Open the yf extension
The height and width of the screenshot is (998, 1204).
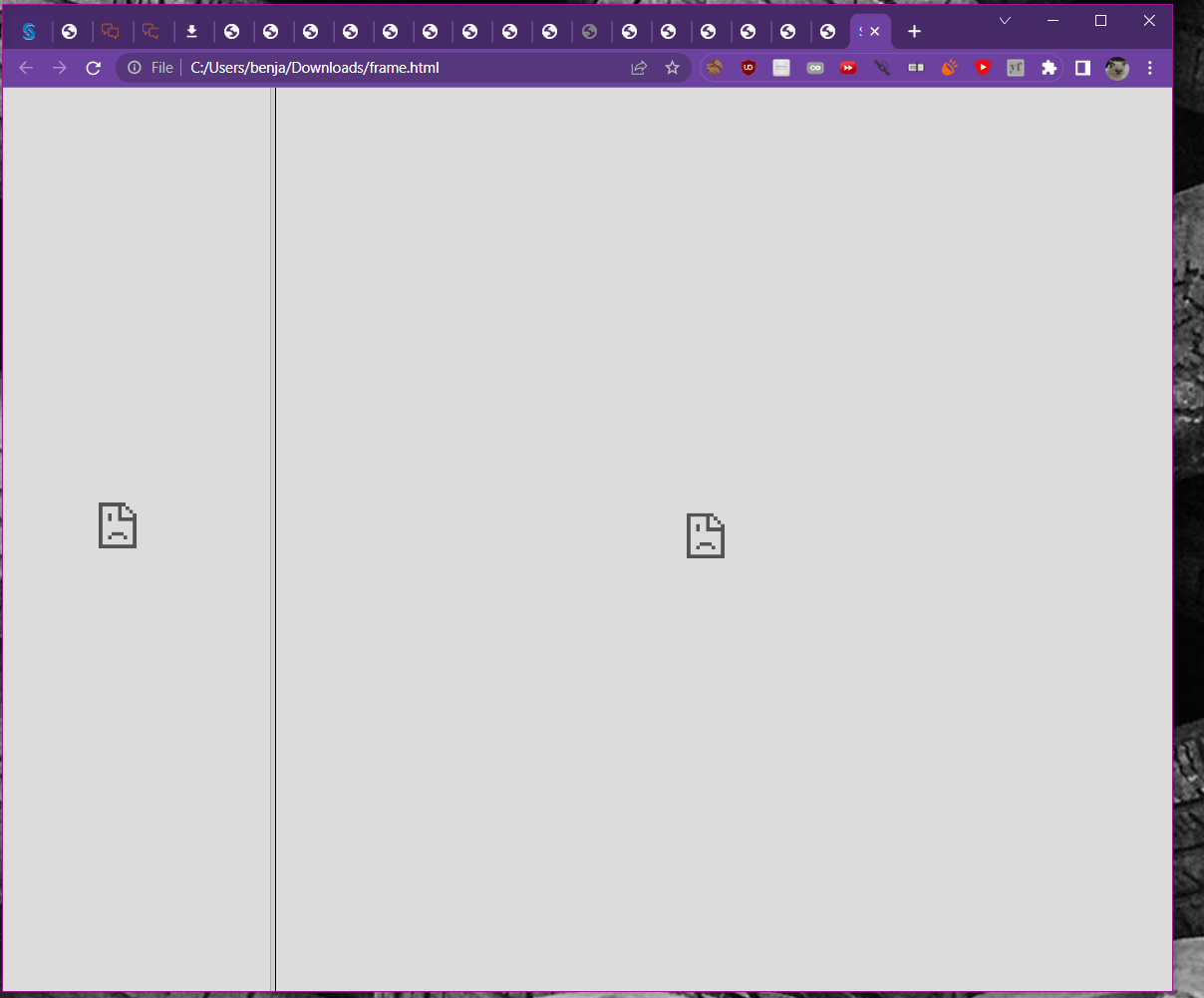(x=1016, y=68)
